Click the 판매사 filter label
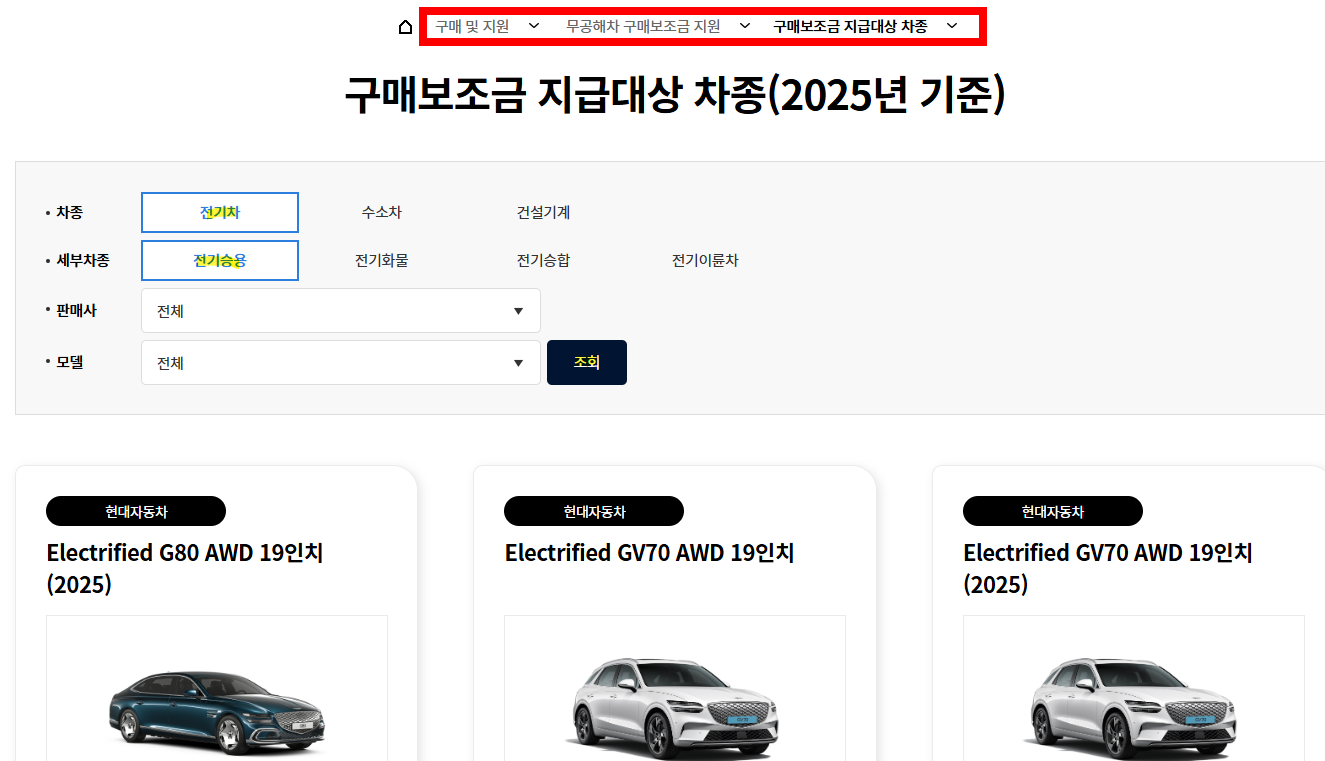Viewport: 1325px width, 761px height. (76, 310)
